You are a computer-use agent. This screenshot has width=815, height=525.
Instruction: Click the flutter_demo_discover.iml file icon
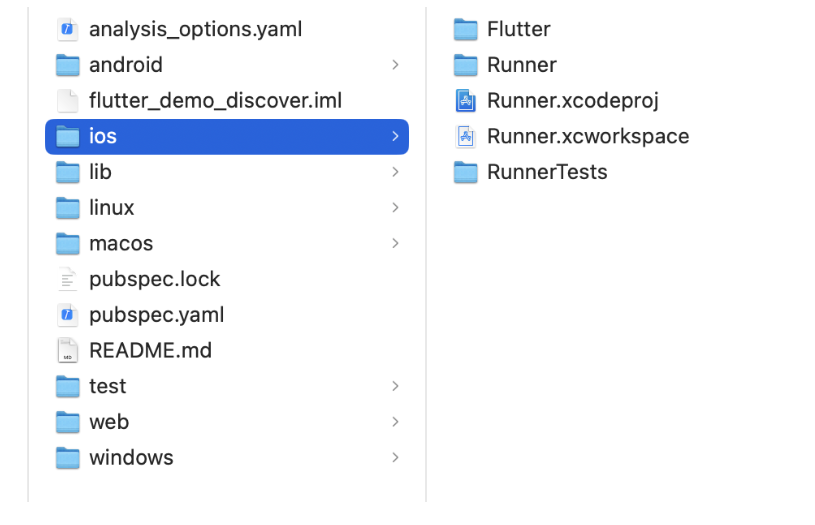click(x=67, y=100)
